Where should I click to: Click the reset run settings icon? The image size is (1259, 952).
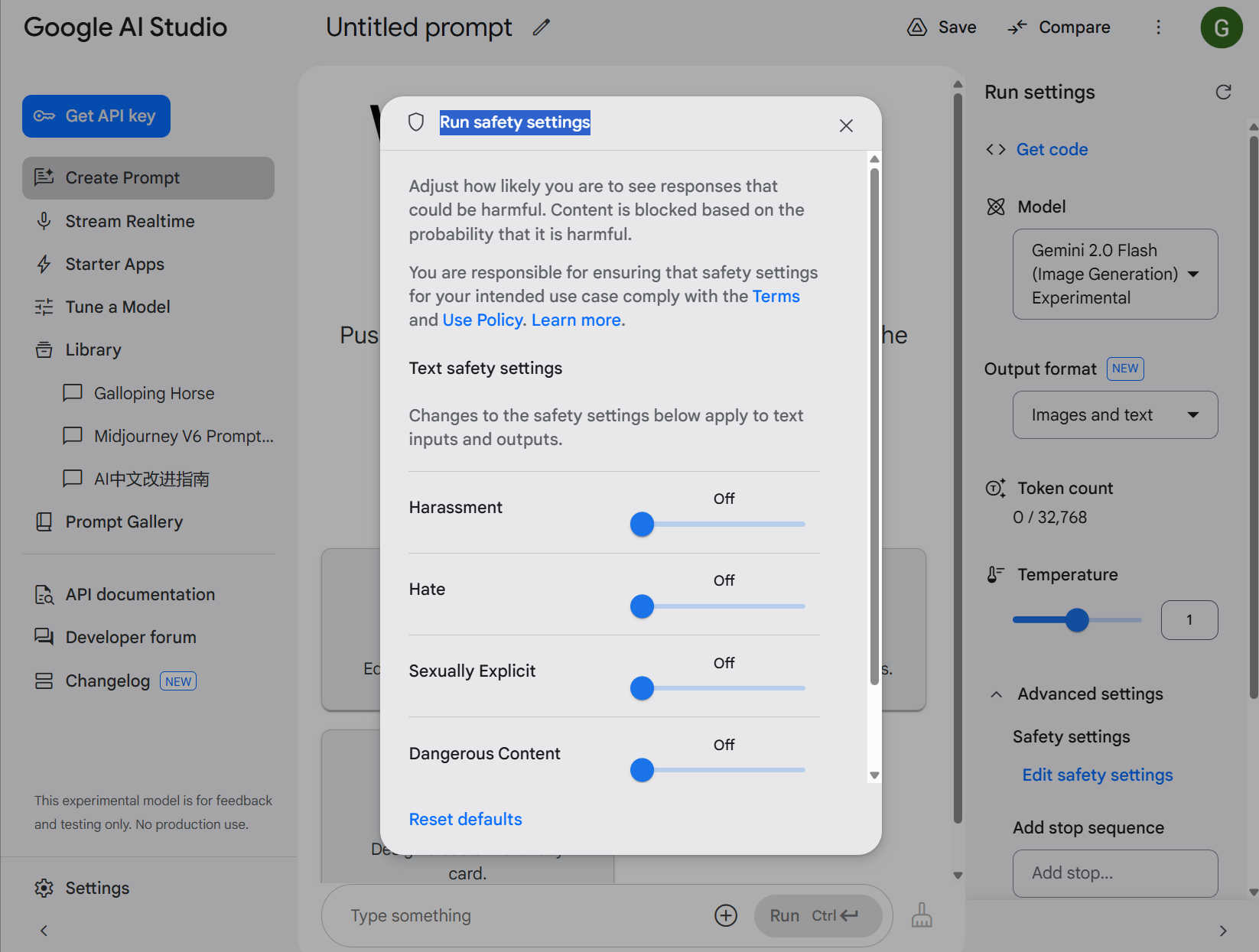(1223, 92)
